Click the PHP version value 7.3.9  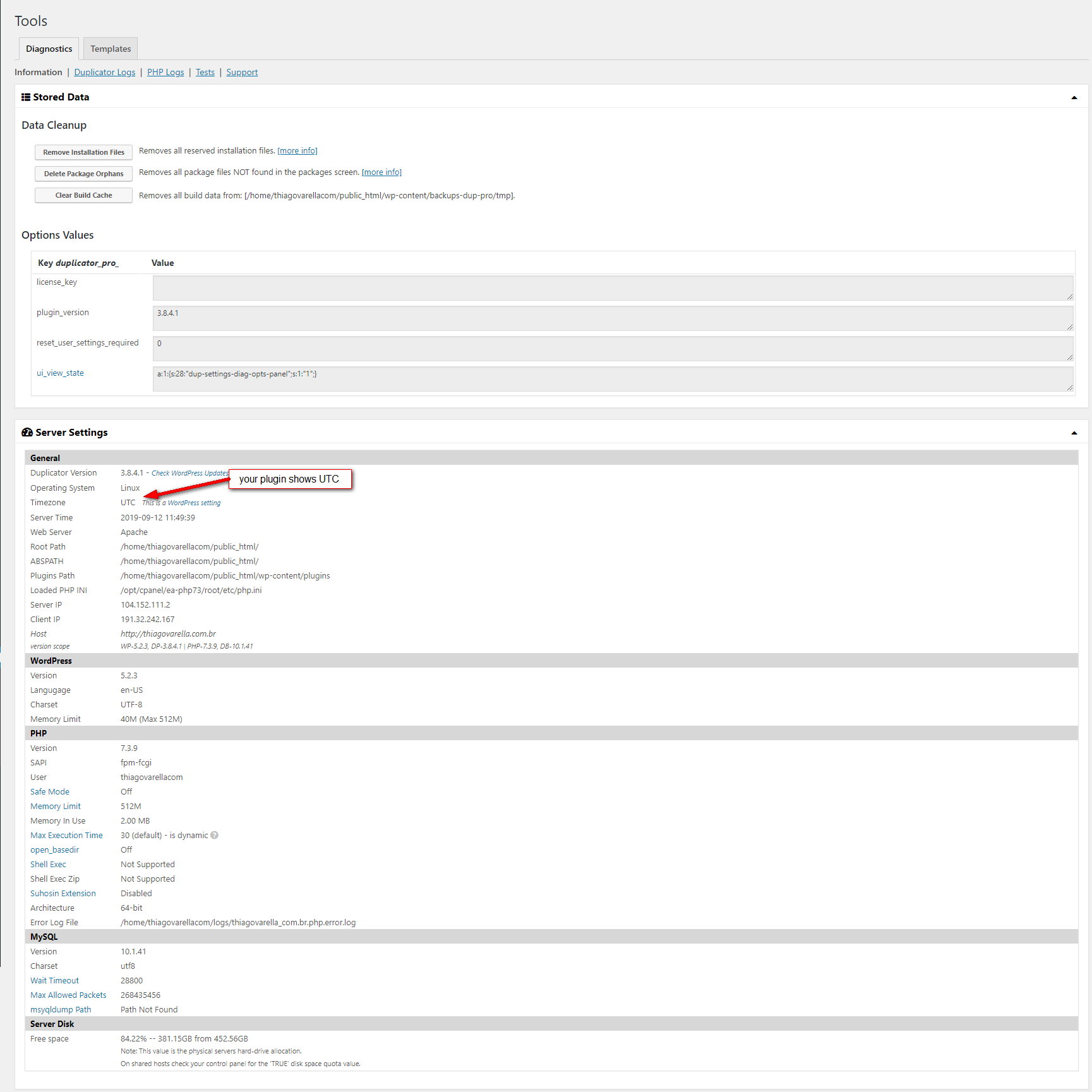(x=129, y=748)
